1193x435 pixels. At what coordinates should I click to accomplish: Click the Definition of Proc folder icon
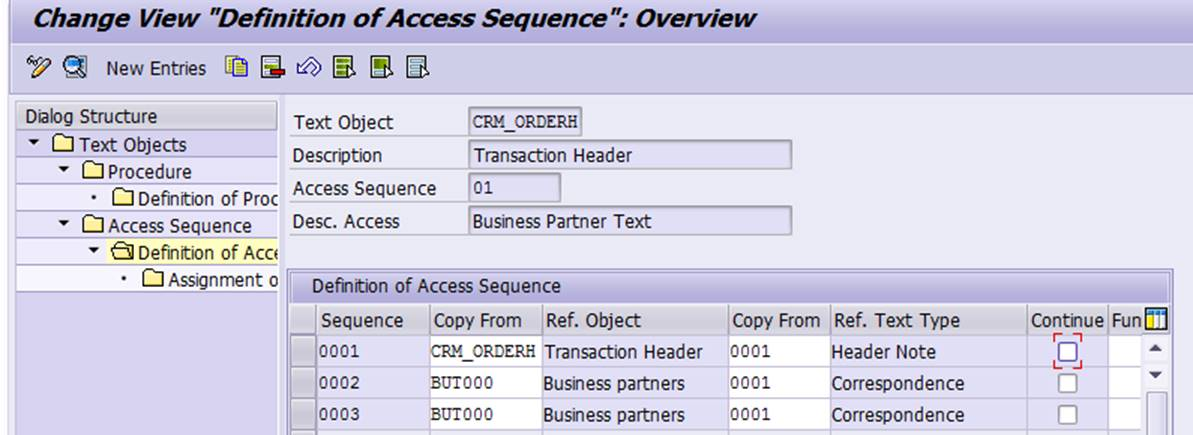[122, 198]
